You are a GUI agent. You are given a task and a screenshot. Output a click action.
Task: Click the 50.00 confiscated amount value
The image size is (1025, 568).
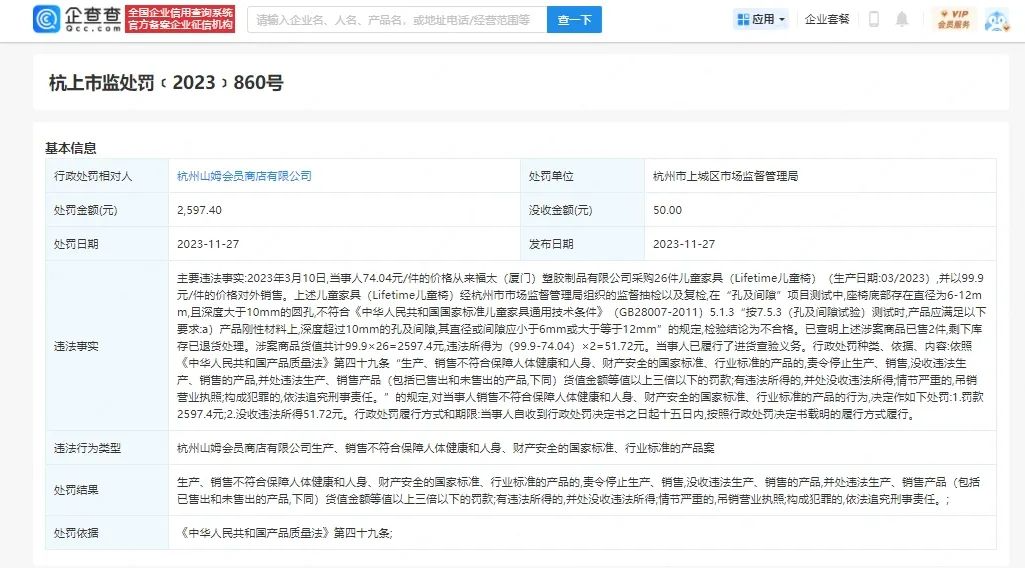click(667, 210)
